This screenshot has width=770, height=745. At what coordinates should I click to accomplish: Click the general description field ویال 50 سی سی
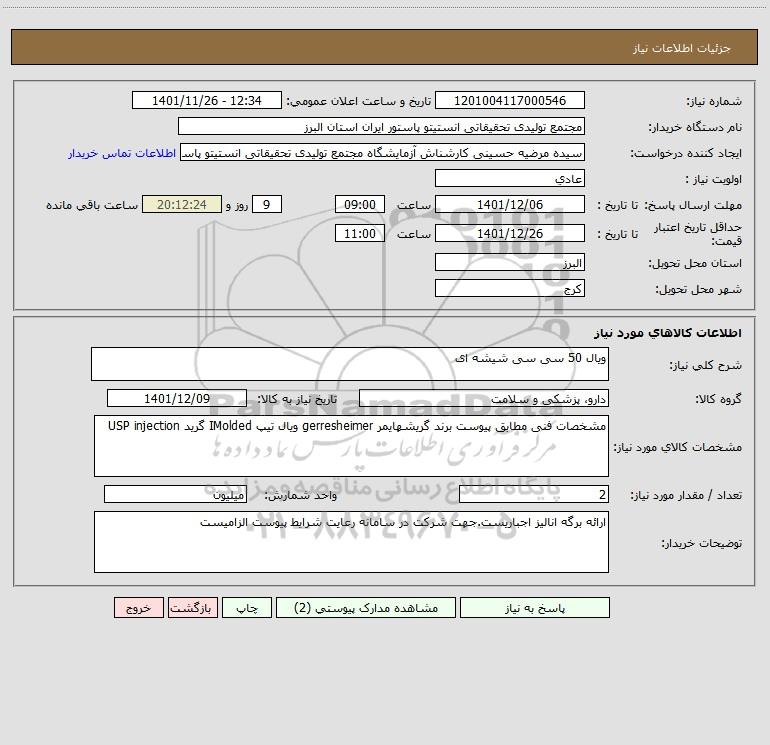point(350,364)
